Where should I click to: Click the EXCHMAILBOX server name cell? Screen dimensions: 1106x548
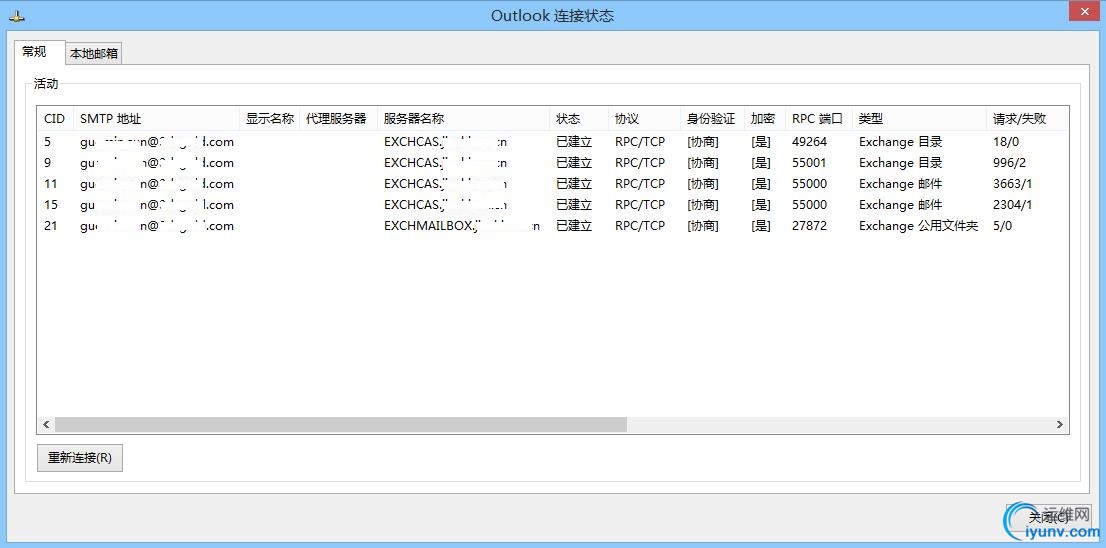462,226
